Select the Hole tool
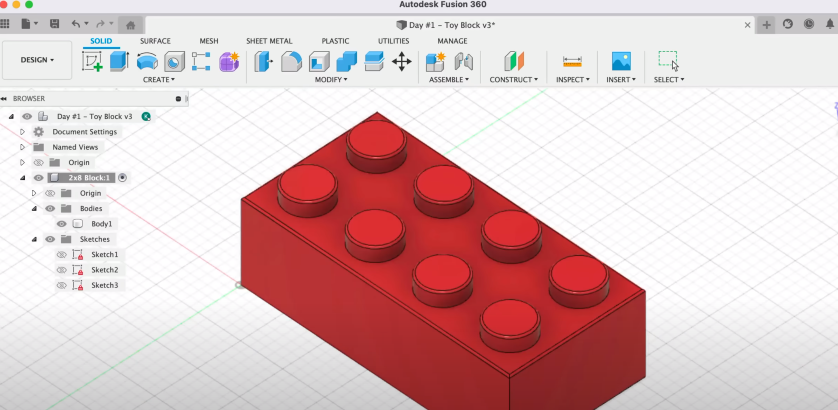Viewport: 838px width, 410px height. click(x=174, y=61)
